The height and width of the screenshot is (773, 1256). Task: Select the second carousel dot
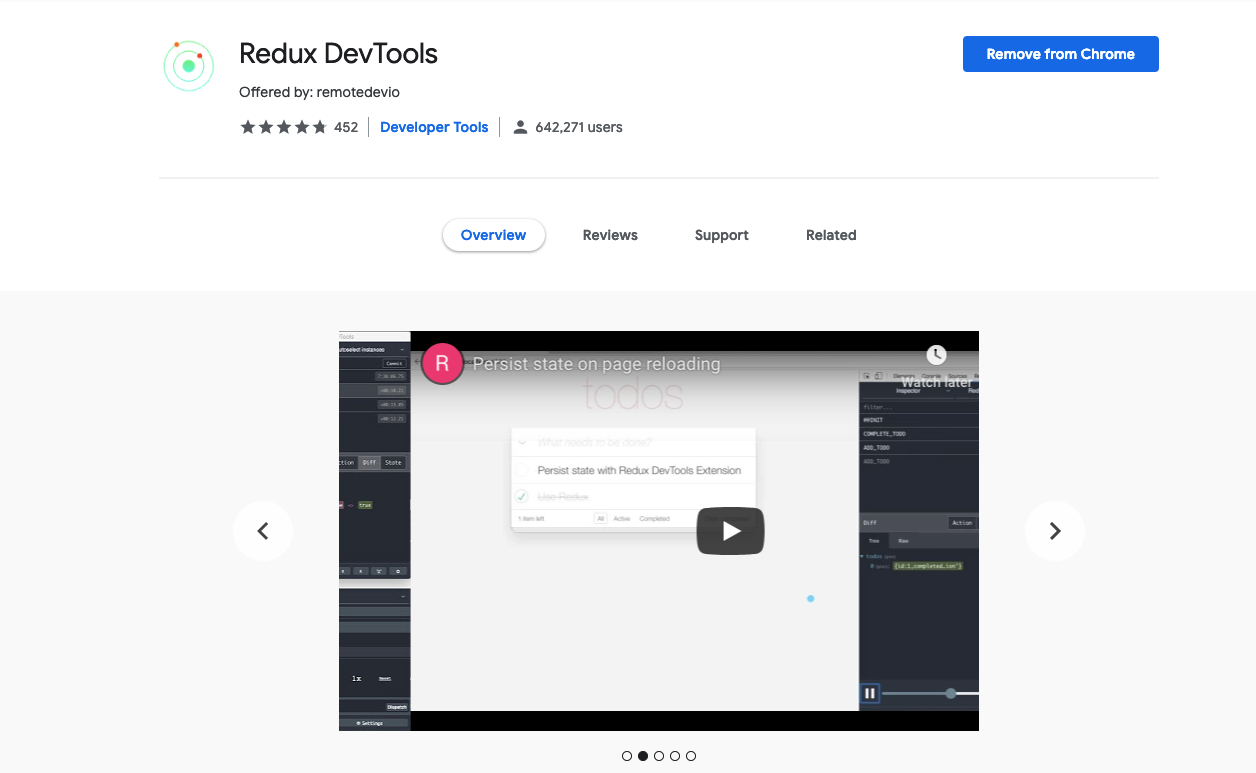click(x=643, y=756)
